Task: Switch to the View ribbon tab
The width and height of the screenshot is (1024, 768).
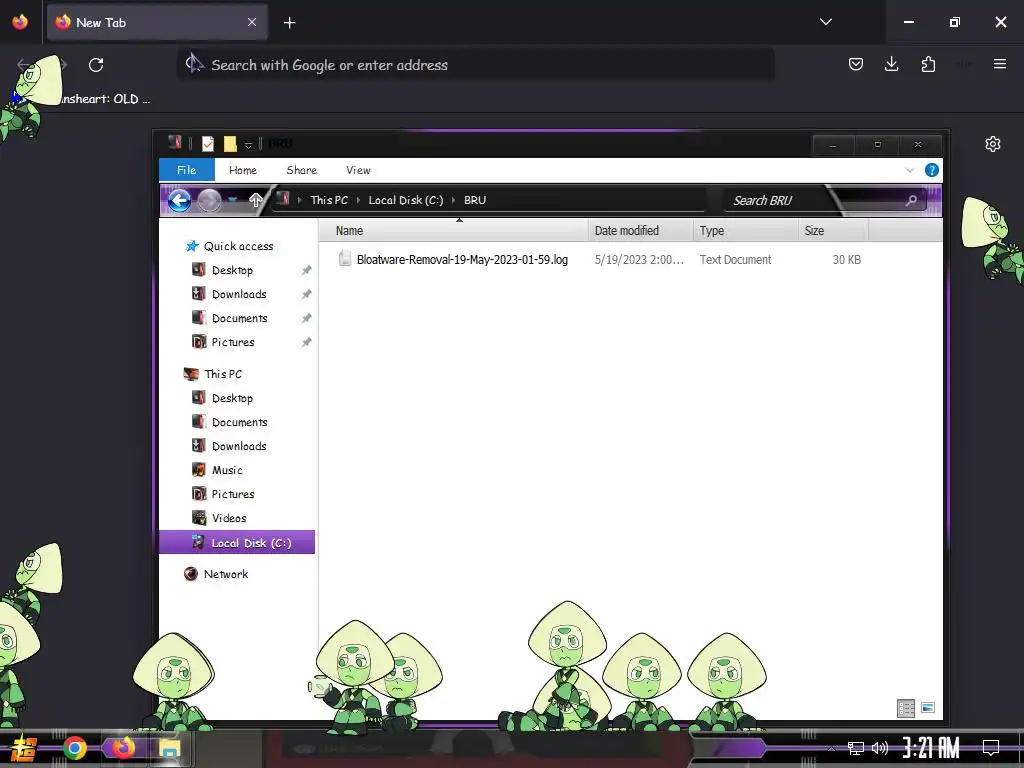Action: [358, 170]
